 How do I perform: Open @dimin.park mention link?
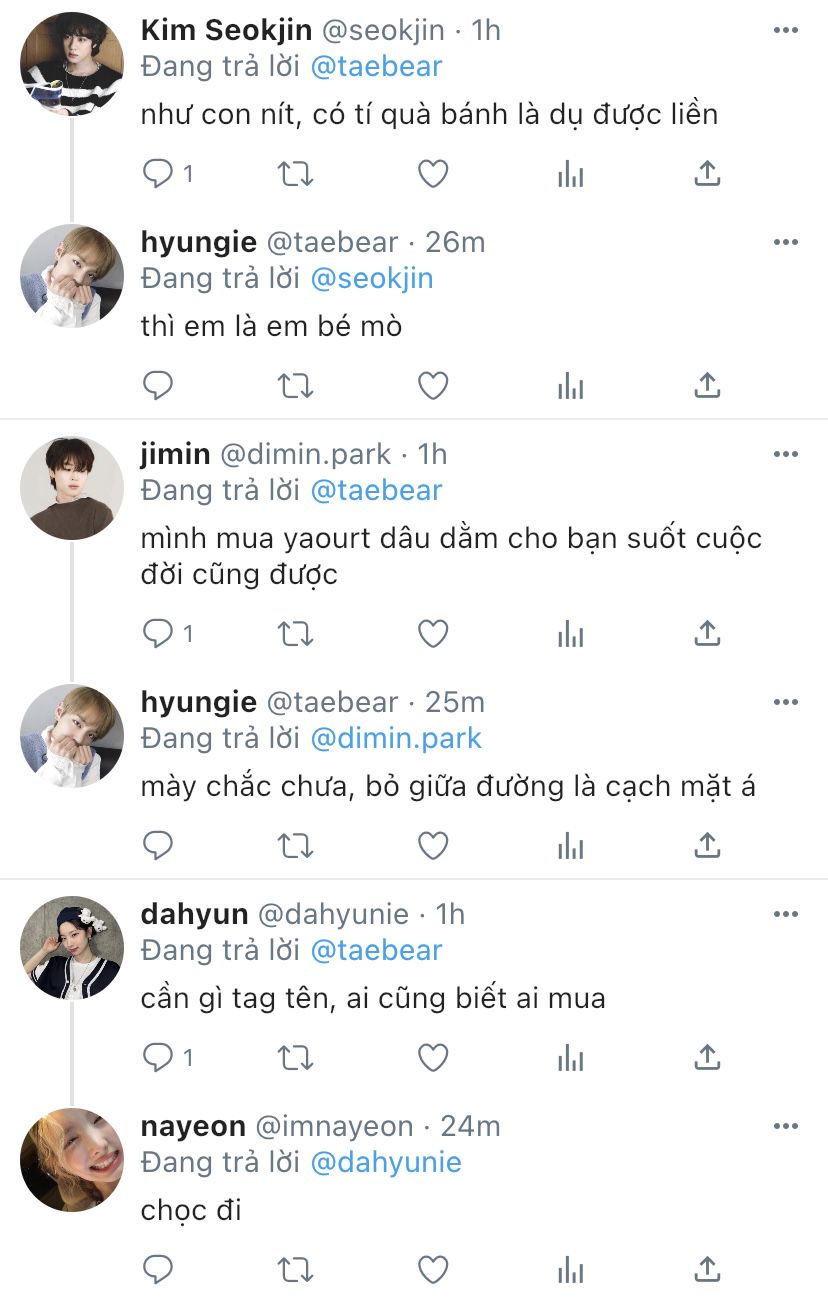click(396, 738)
